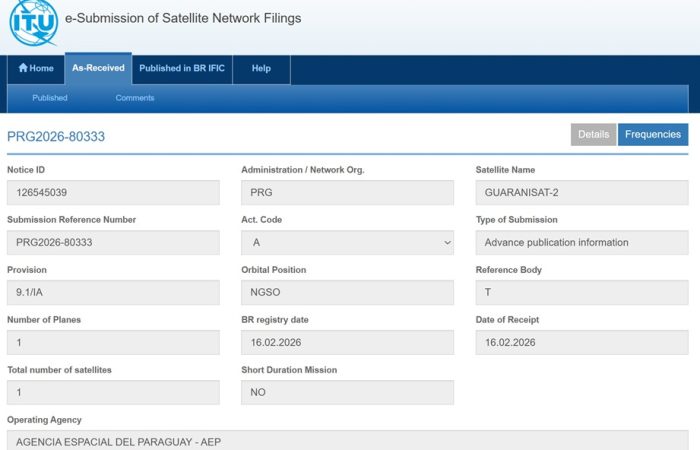This screenshot has width=700, height=450.
Task: Open the As-Received tab
Action: click(x=98, y=68)
